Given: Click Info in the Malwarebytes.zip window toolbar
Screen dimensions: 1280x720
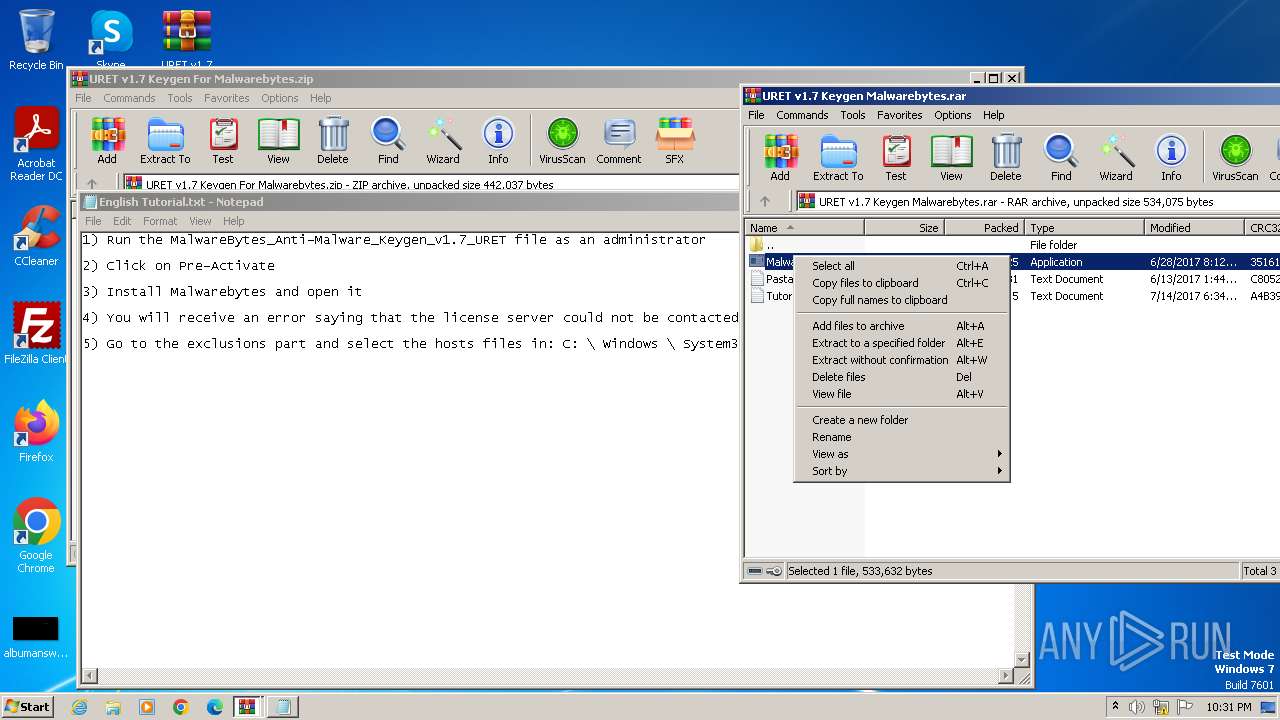Looking at the screenshot, I should click(498, 140).
